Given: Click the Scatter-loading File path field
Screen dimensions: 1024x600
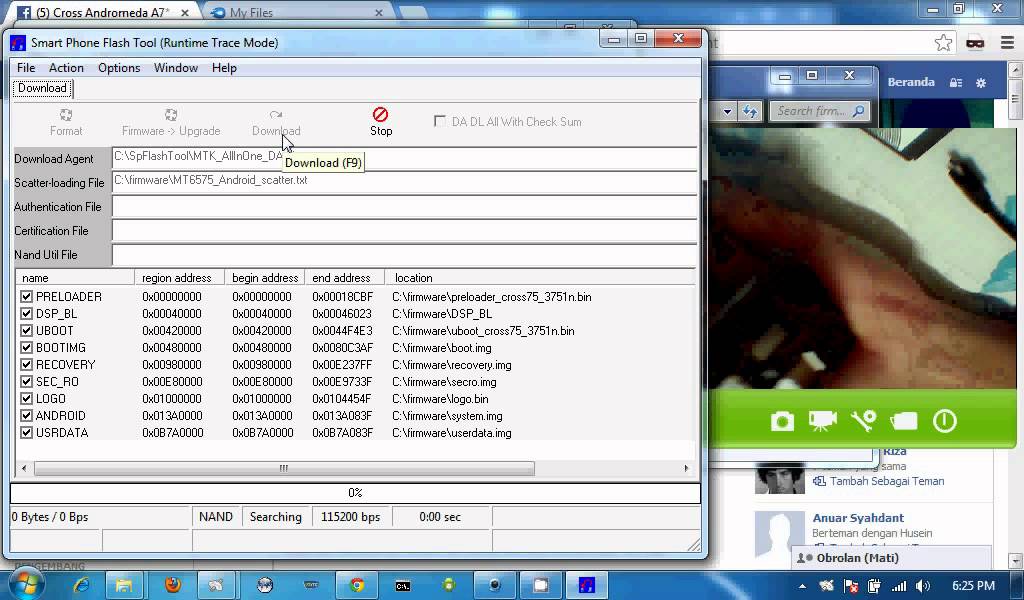Looking at the screenshot, I should pyautogui.click(x=405, y=182).
